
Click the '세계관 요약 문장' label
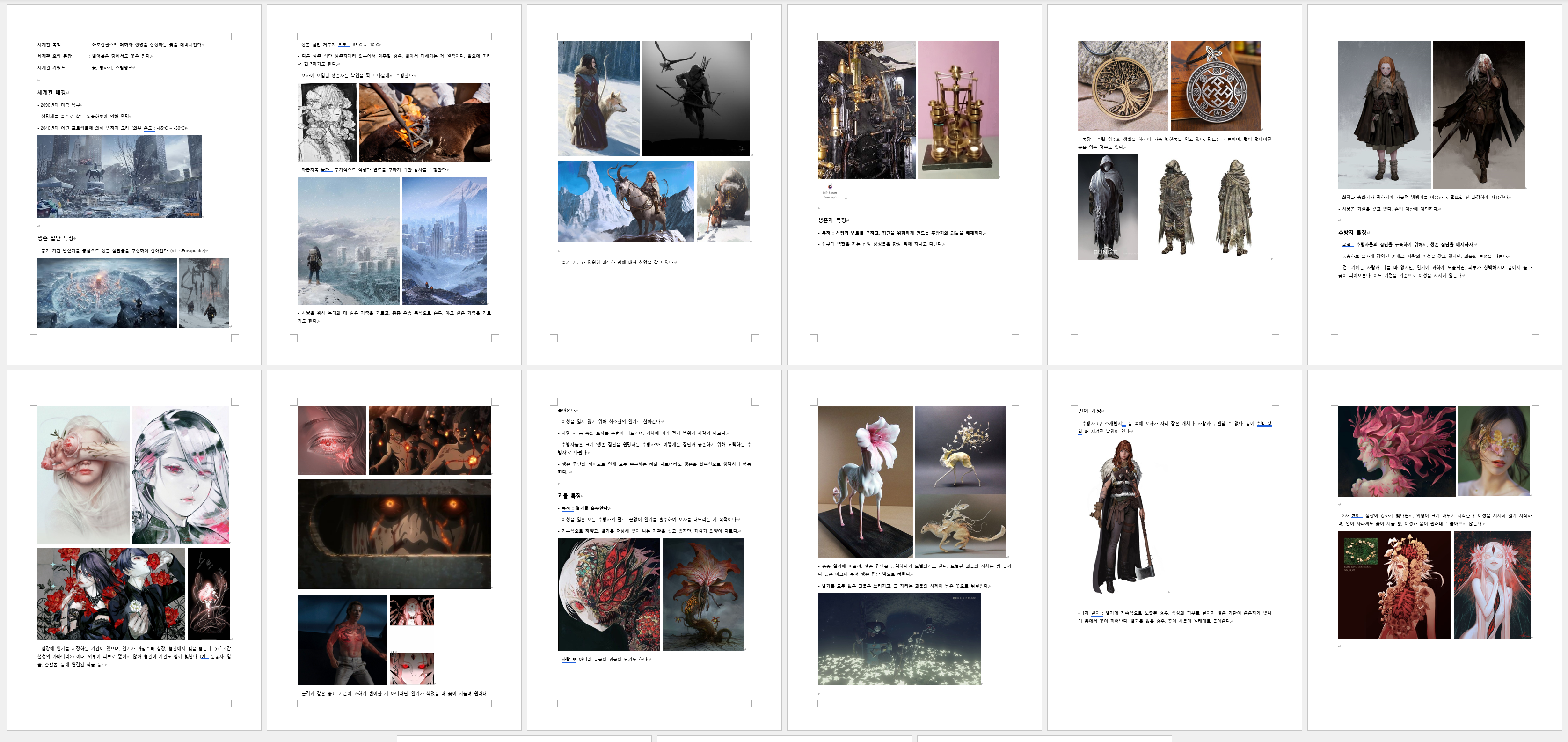(54, 56)
